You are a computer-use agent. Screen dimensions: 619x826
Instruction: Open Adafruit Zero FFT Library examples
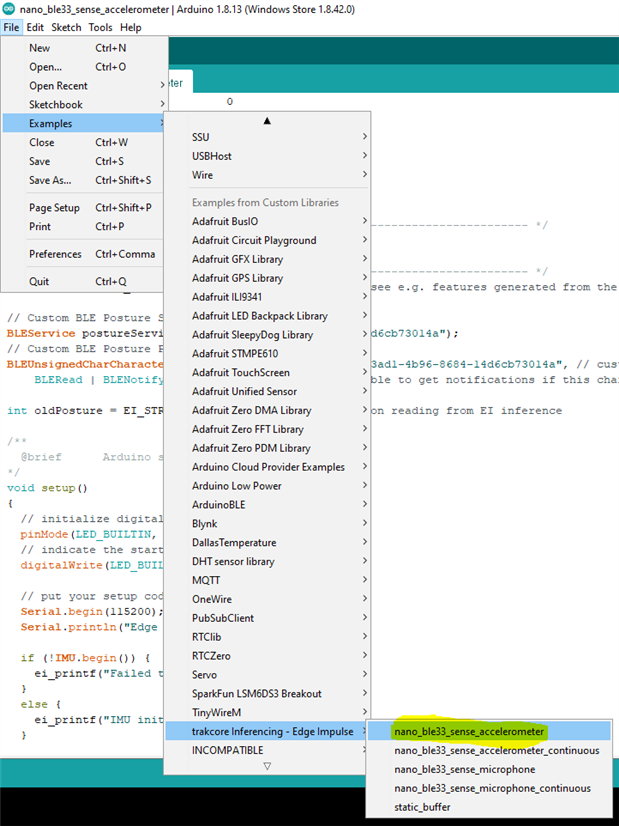click(267, 430)
